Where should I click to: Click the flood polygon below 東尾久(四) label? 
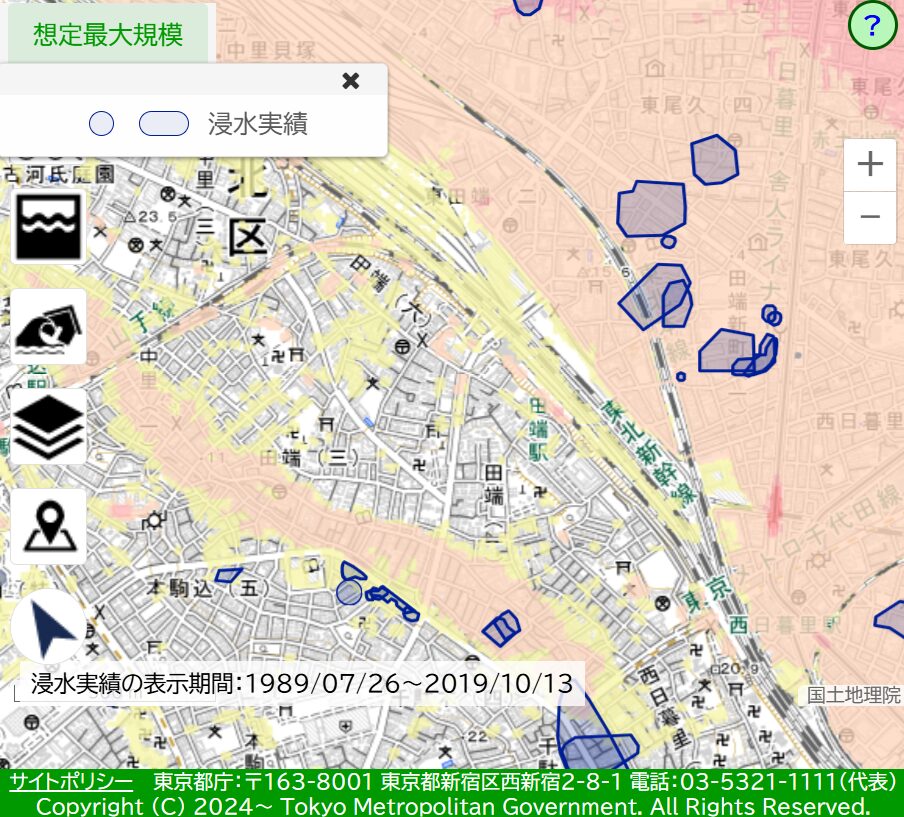[x=714, y=160]
